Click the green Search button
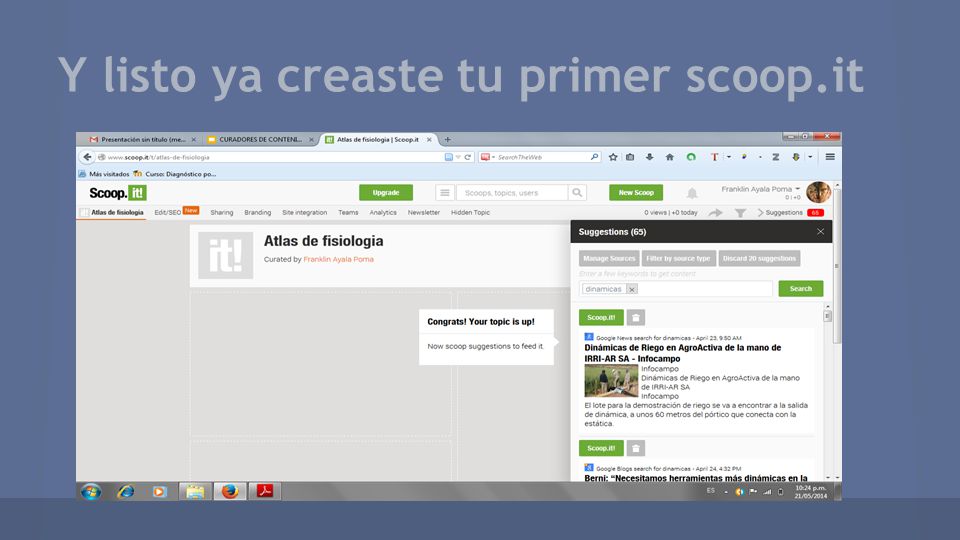 click(801, 288)
